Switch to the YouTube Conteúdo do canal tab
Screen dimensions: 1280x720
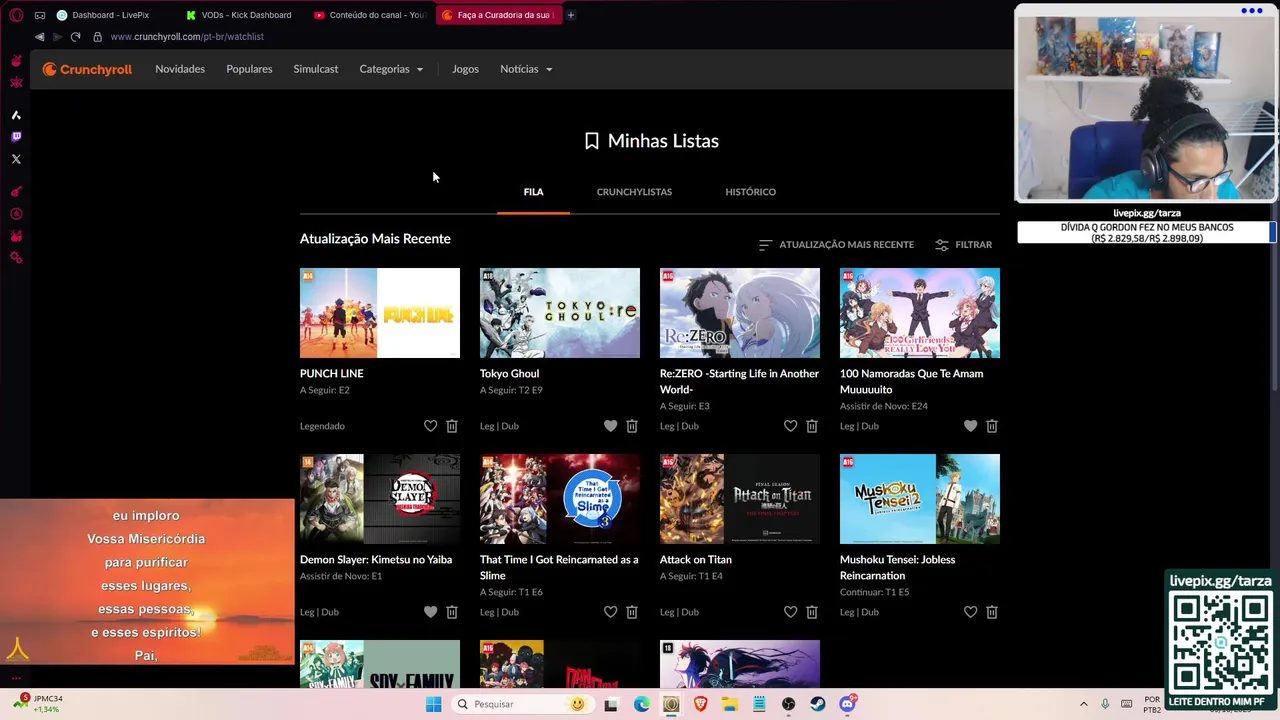point(370,15)
